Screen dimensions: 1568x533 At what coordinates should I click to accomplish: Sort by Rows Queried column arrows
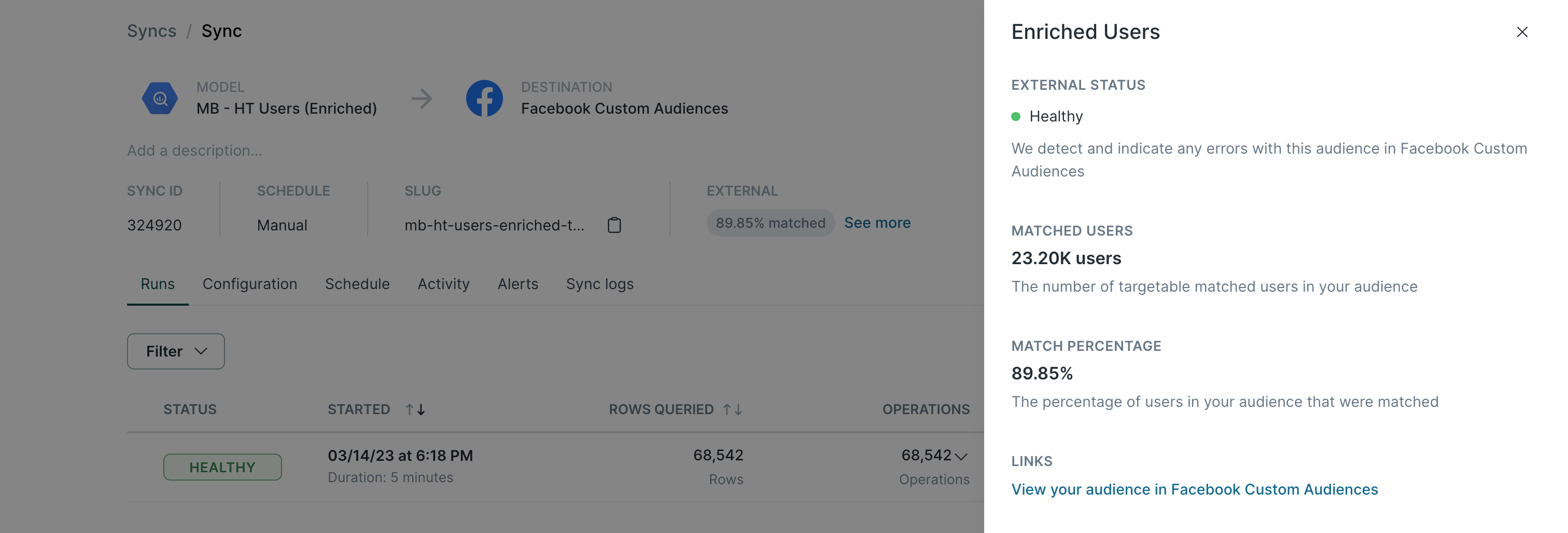click(733, 409)
